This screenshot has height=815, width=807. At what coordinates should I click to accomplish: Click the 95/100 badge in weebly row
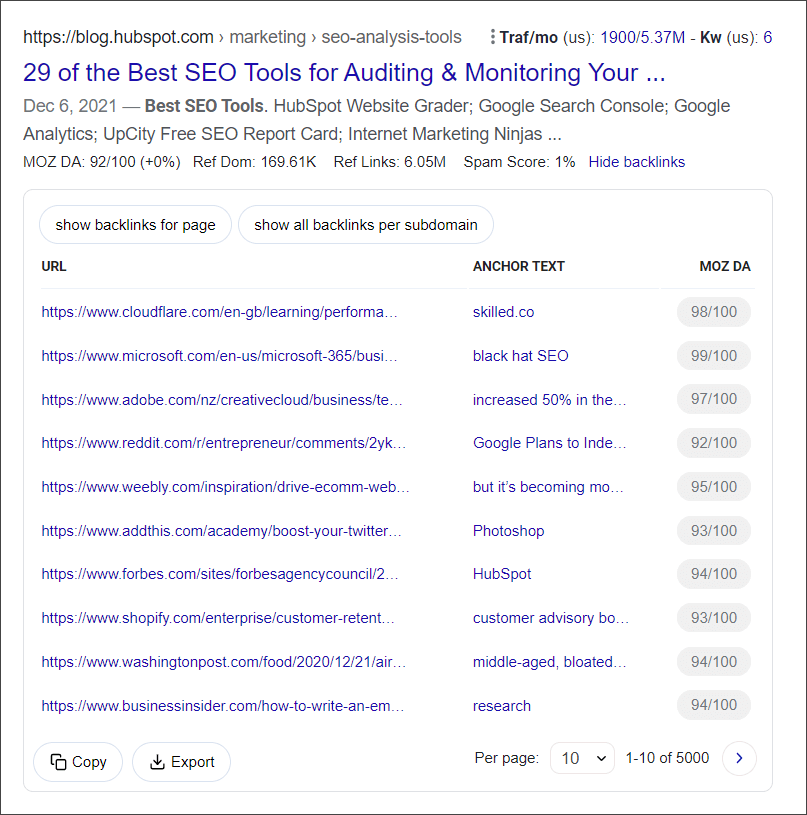click(x=714, y=487)
